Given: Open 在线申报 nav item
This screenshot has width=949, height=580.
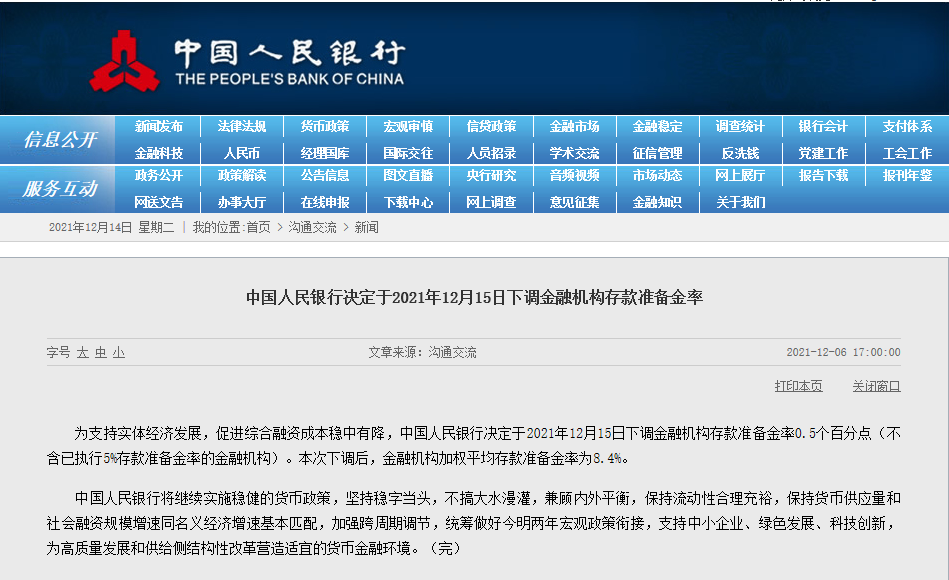Looking at the screenshot, I should coord(325,202).
